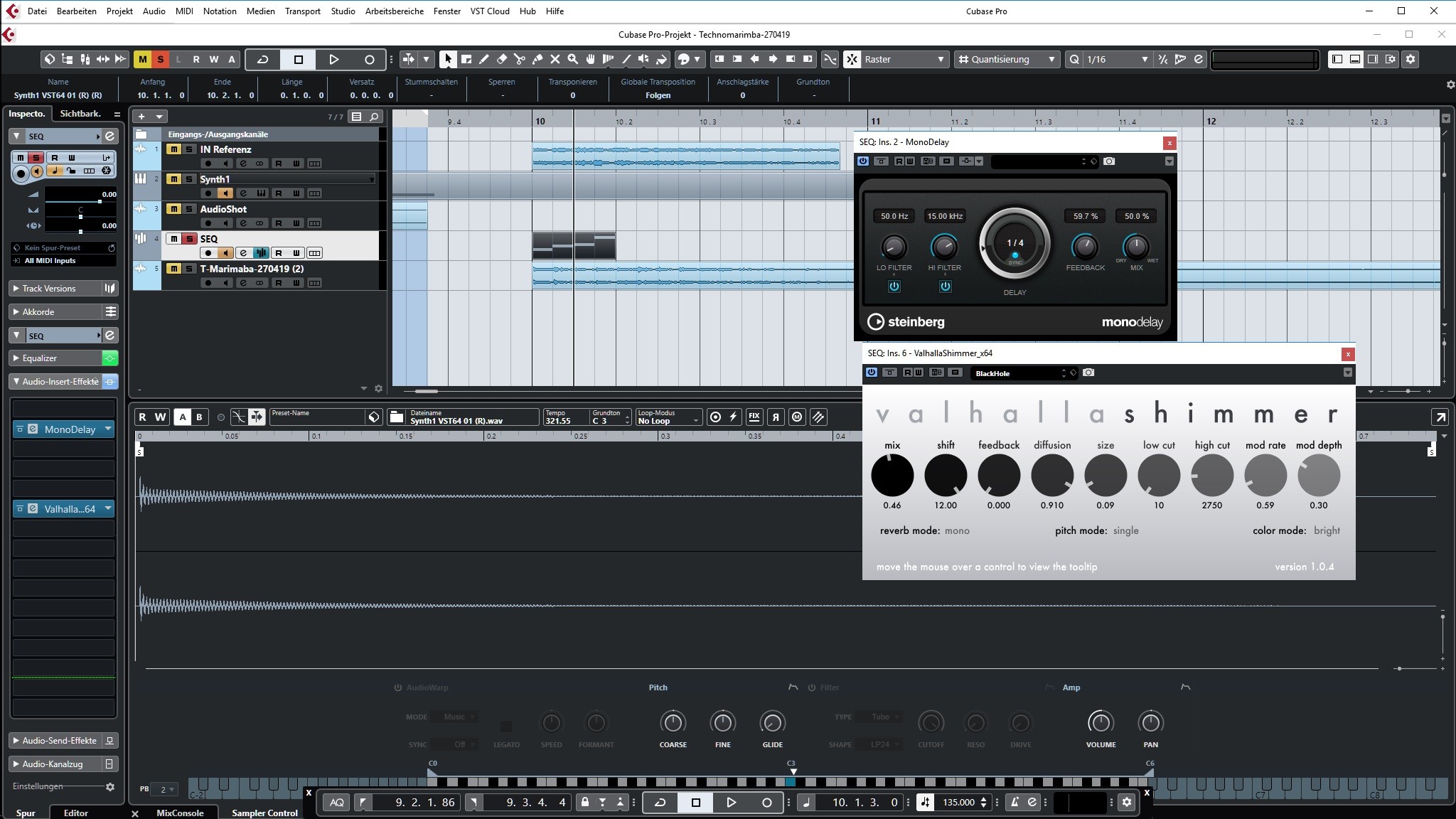
Task: Click ValhallaShimmer reverb mode mono
Action: 956,530
